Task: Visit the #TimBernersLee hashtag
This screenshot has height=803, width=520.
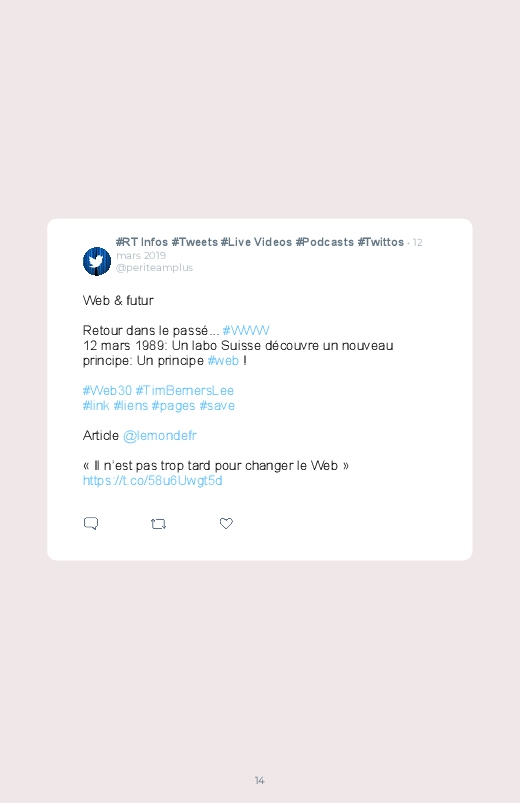Action: (184, 391)
